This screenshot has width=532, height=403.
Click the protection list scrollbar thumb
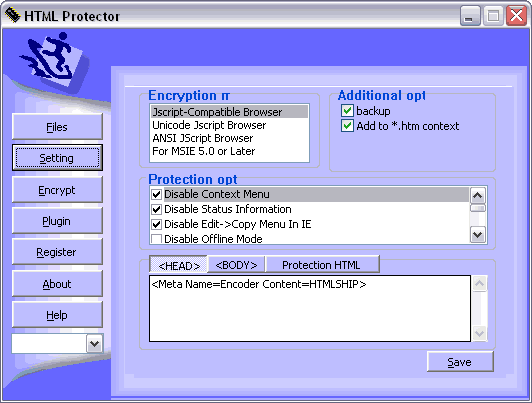point(478,208)
